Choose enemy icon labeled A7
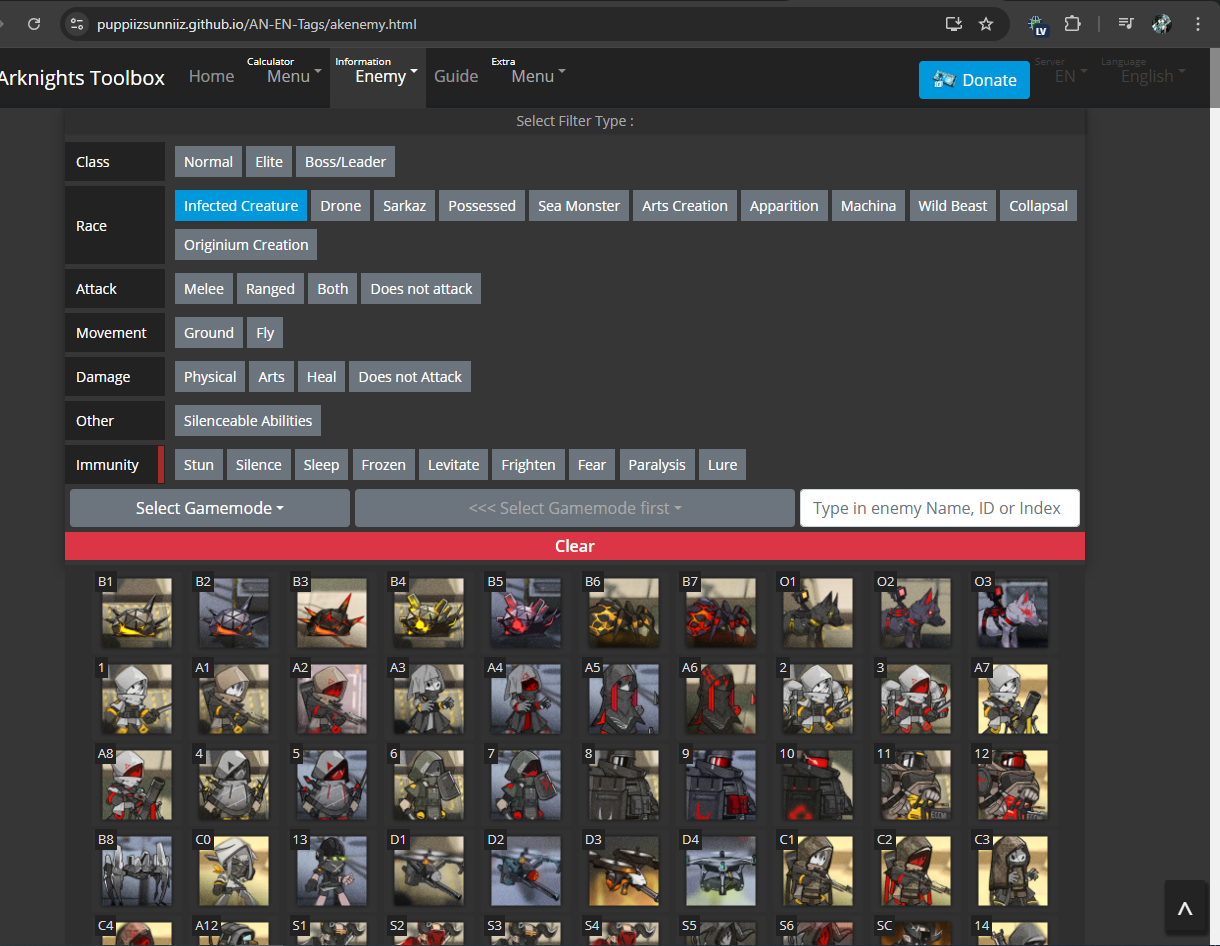 tap(1014, 699)
